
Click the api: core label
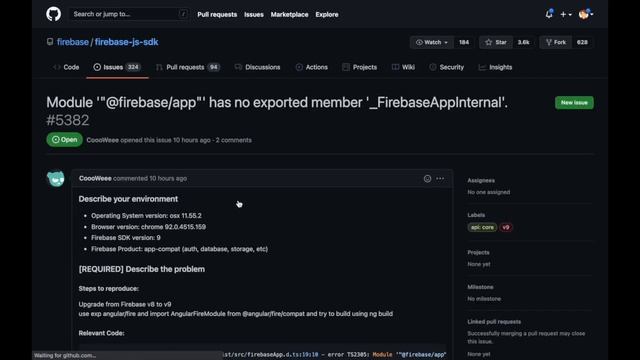[x=482, y=227]
